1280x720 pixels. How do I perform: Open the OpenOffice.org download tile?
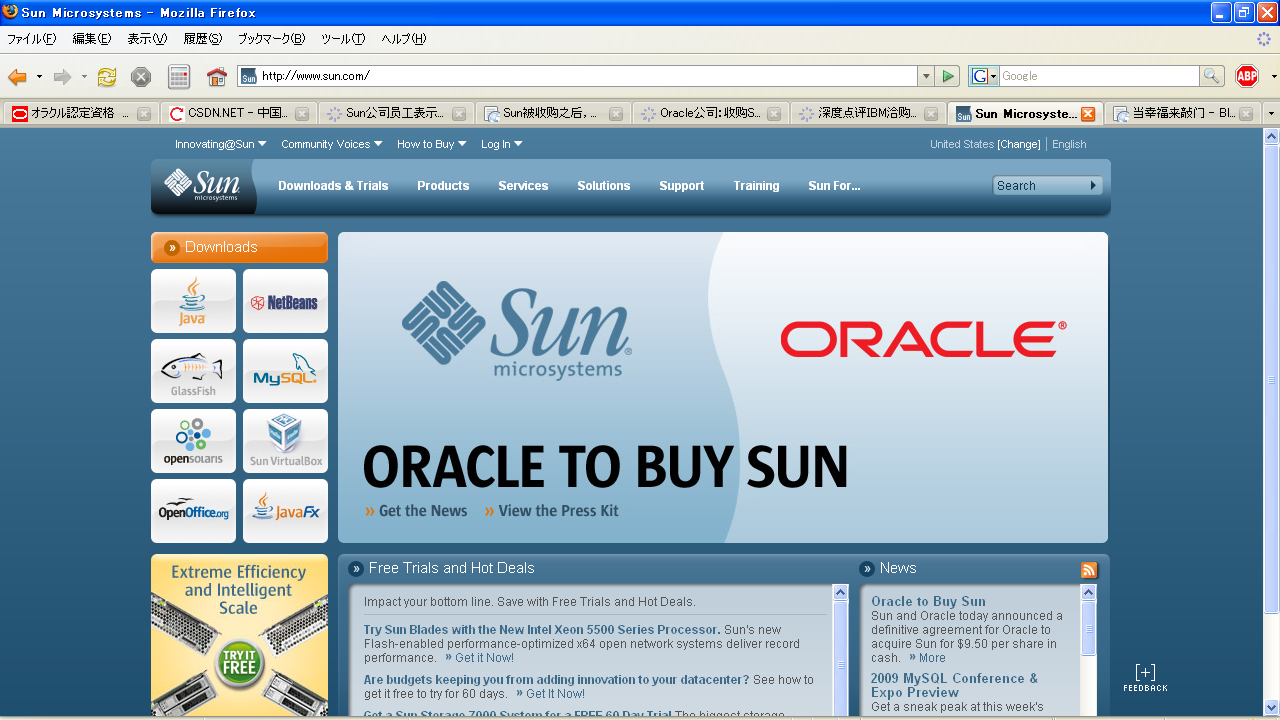pyautogui.click(x=193, y=511)
